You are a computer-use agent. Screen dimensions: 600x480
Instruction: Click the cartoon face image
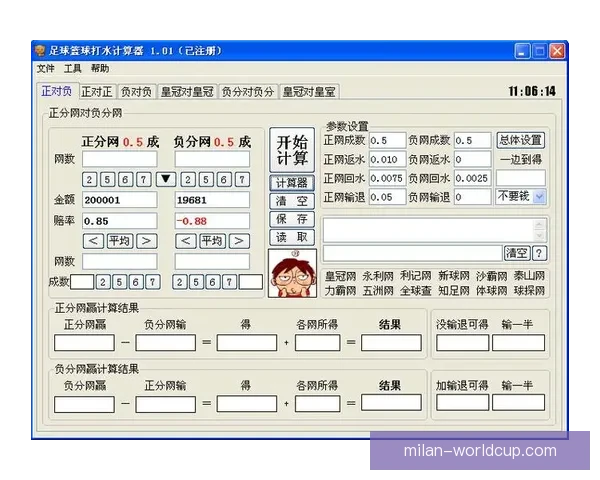293,273
